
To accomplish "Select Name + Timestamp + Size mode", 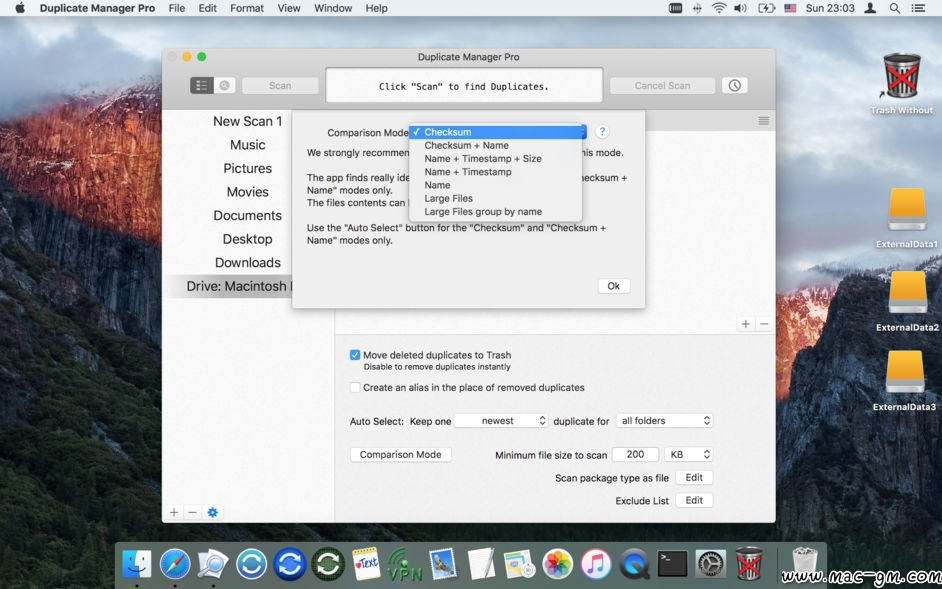I will (x=496, y=159).
